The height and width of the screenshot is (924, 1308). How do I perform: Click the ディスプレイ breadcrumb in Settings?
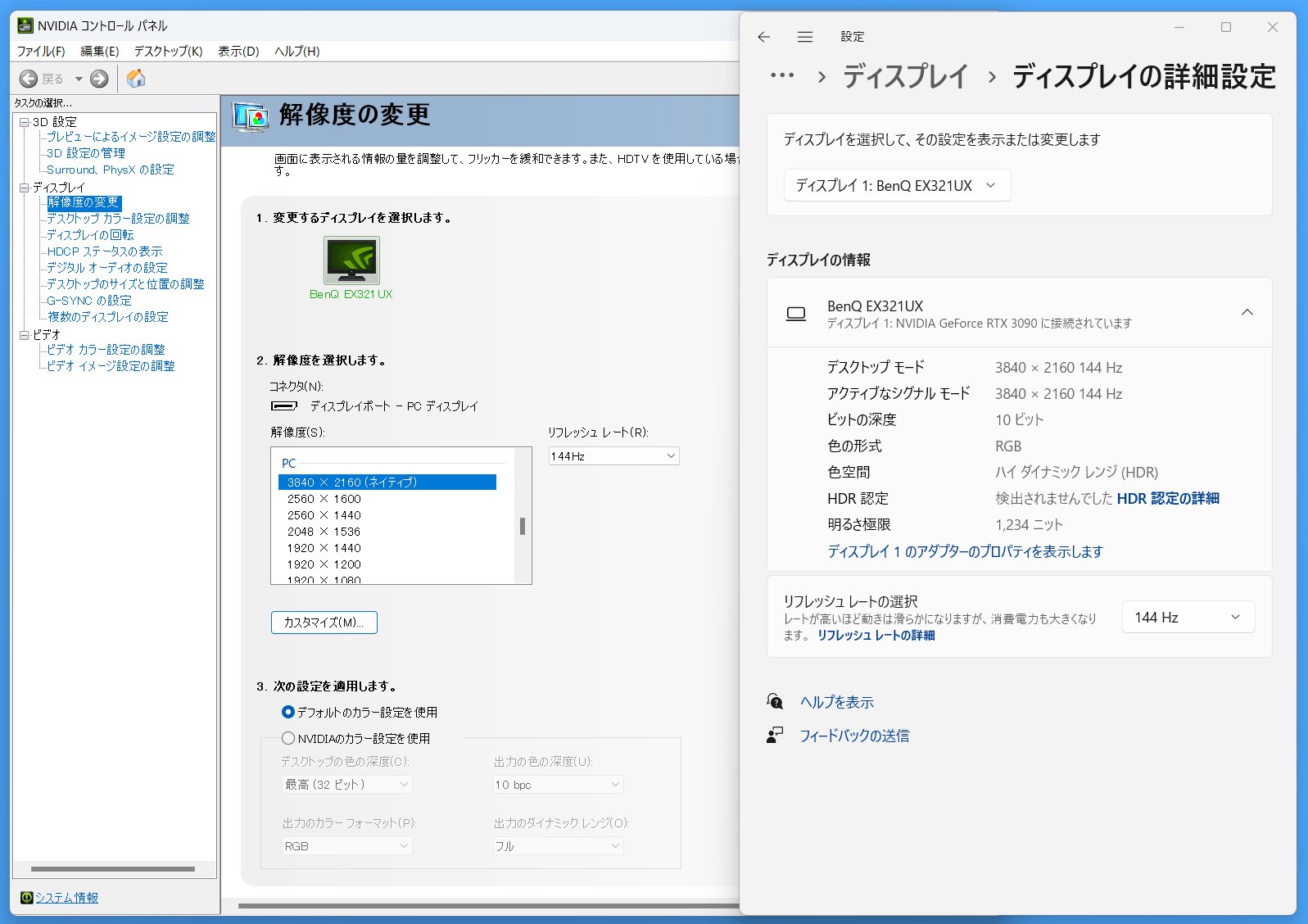[905, 76]
